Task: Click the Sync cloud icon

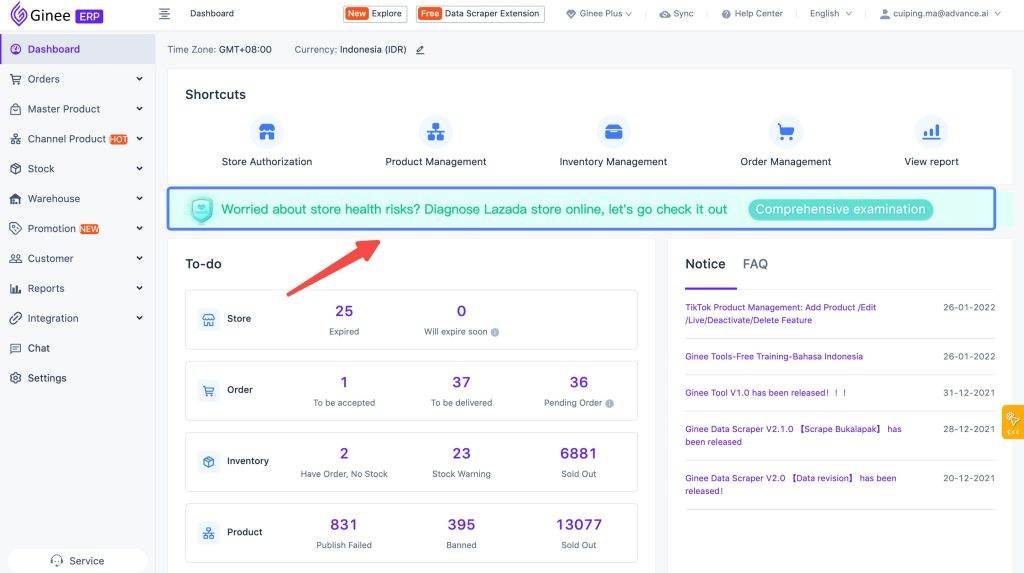Action: (665, 14)
